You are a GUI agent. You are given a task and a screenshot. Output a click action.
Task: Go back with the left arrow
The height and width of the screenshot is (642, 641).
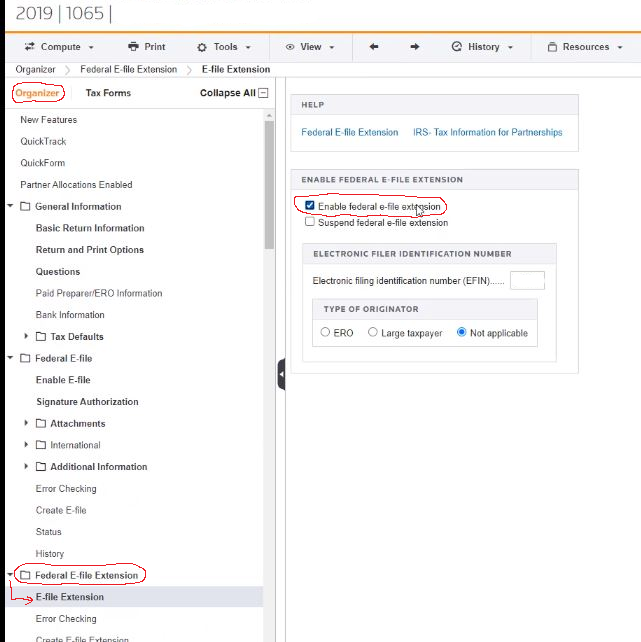point(373,47)
